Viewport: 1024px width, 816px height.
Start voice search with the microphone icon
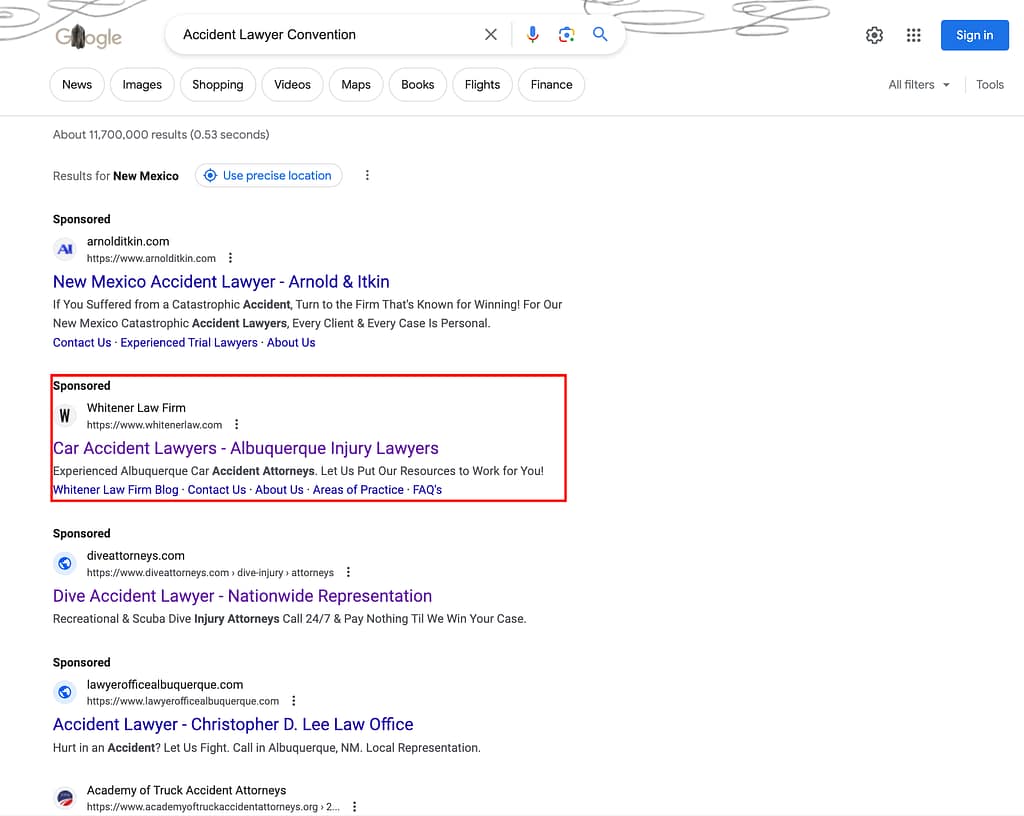click(x=532, y=35)
